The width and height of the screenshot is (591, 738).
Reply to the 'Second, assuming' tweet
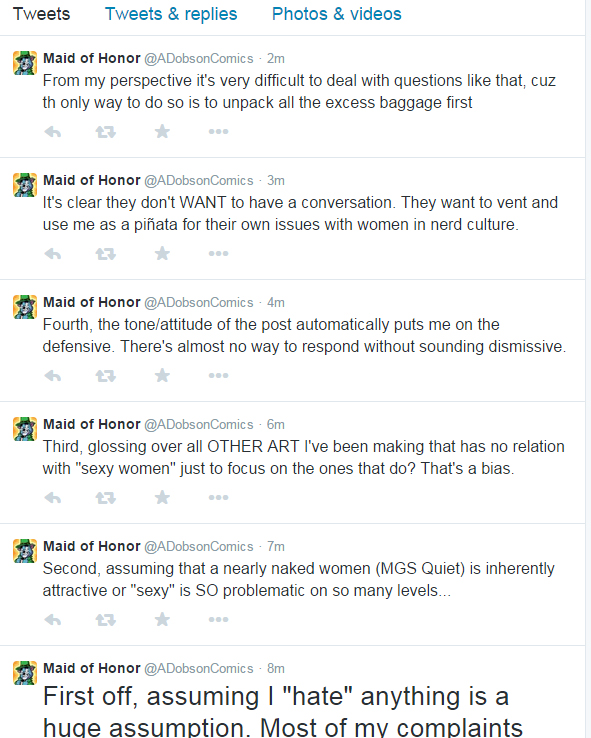coord(53,620)
